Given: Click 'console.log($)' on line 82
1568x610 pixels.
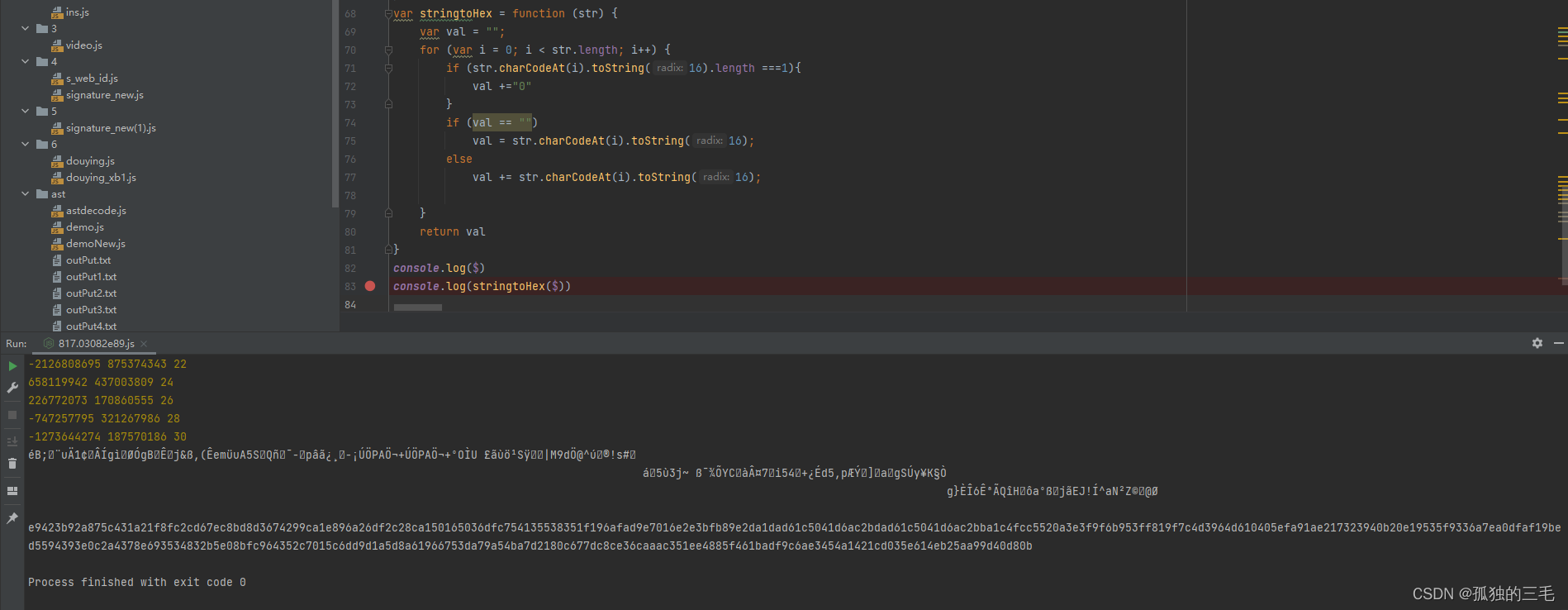Looking at the screenshot, I should click(440, 268).
